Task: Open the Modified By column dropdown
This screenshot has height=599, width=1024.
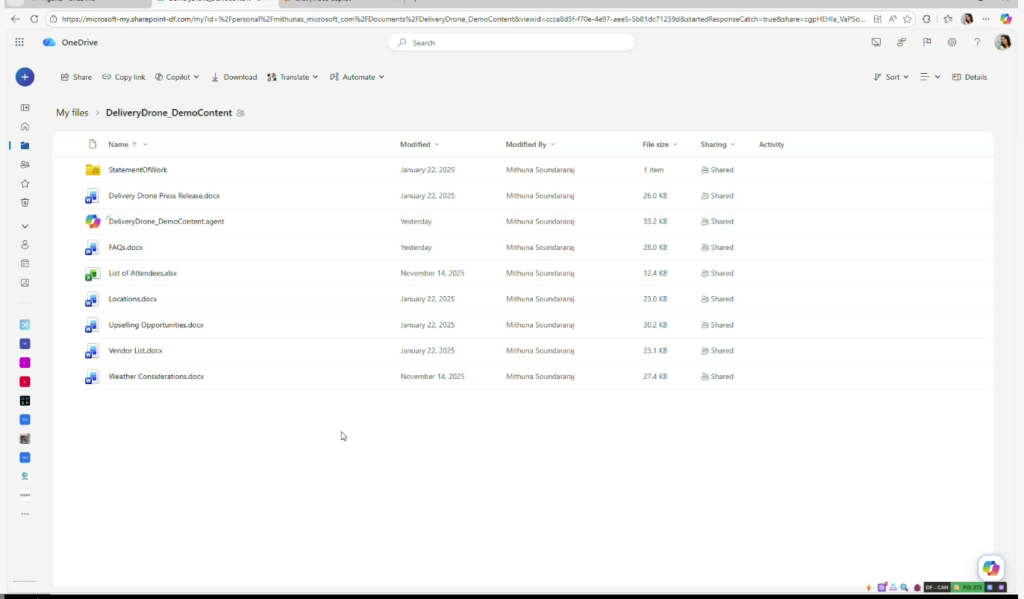Action: [x=552, y=144]
